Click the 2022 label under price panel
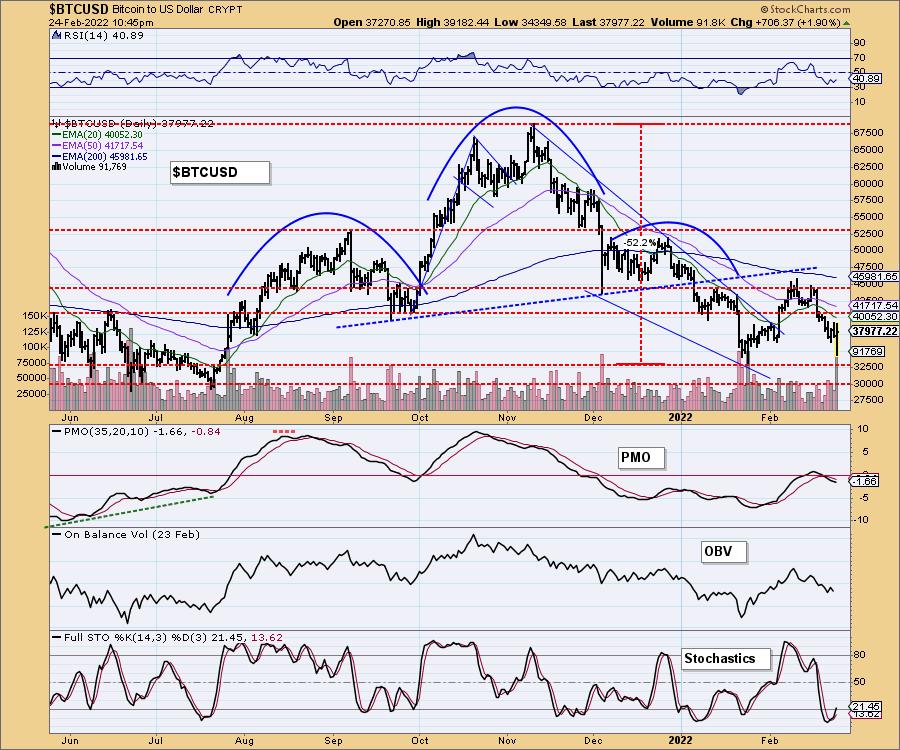Screen dimensions: 900x750 click(681, 417)
